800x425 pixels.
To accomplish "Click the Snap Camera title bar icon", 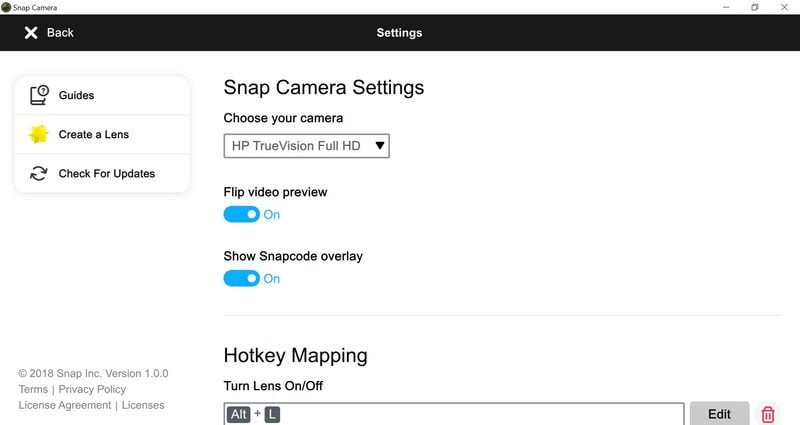I will point(6,7).
